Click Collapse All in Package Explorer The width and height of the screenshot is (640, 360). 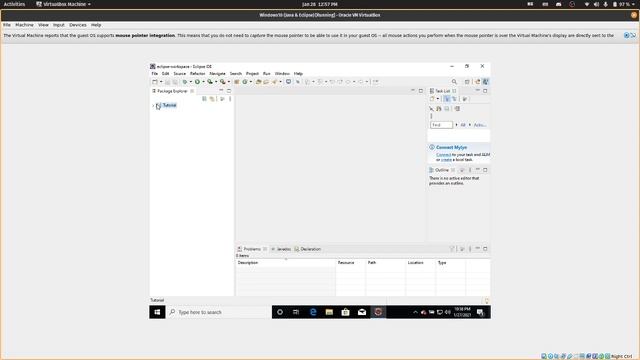(204, 99)
